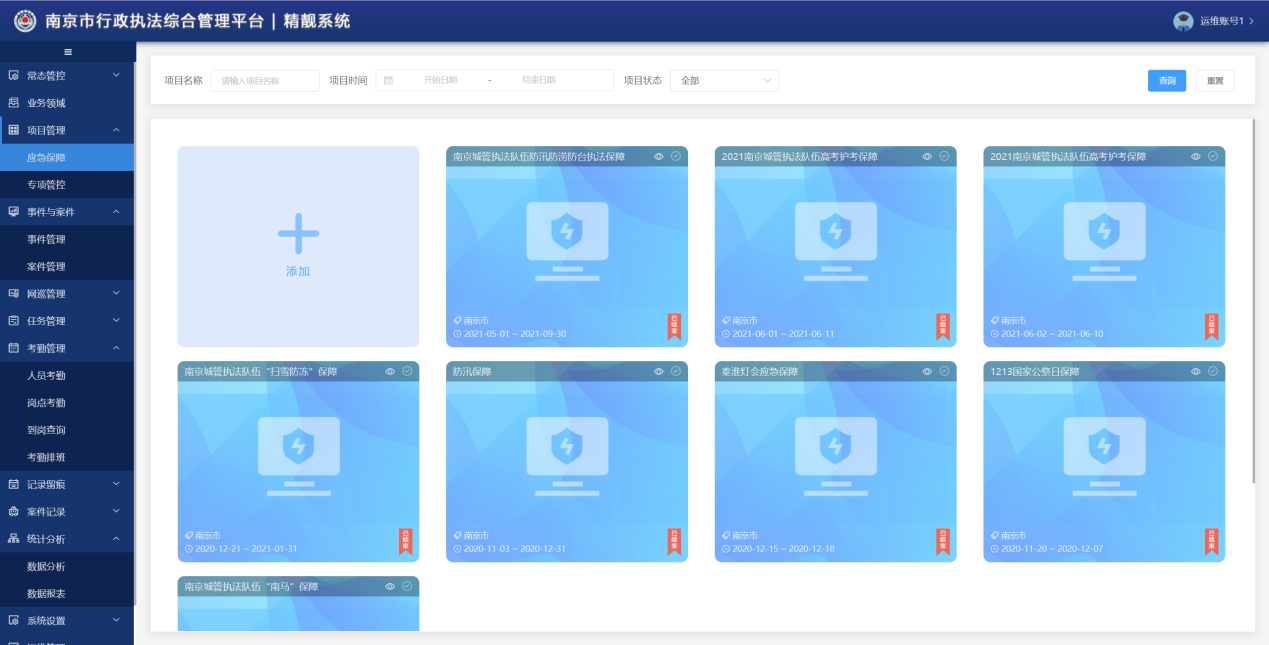This screenshot has width=1269, height=645.
Task: Click the 项目名称 input field
Action: point(265,81)
